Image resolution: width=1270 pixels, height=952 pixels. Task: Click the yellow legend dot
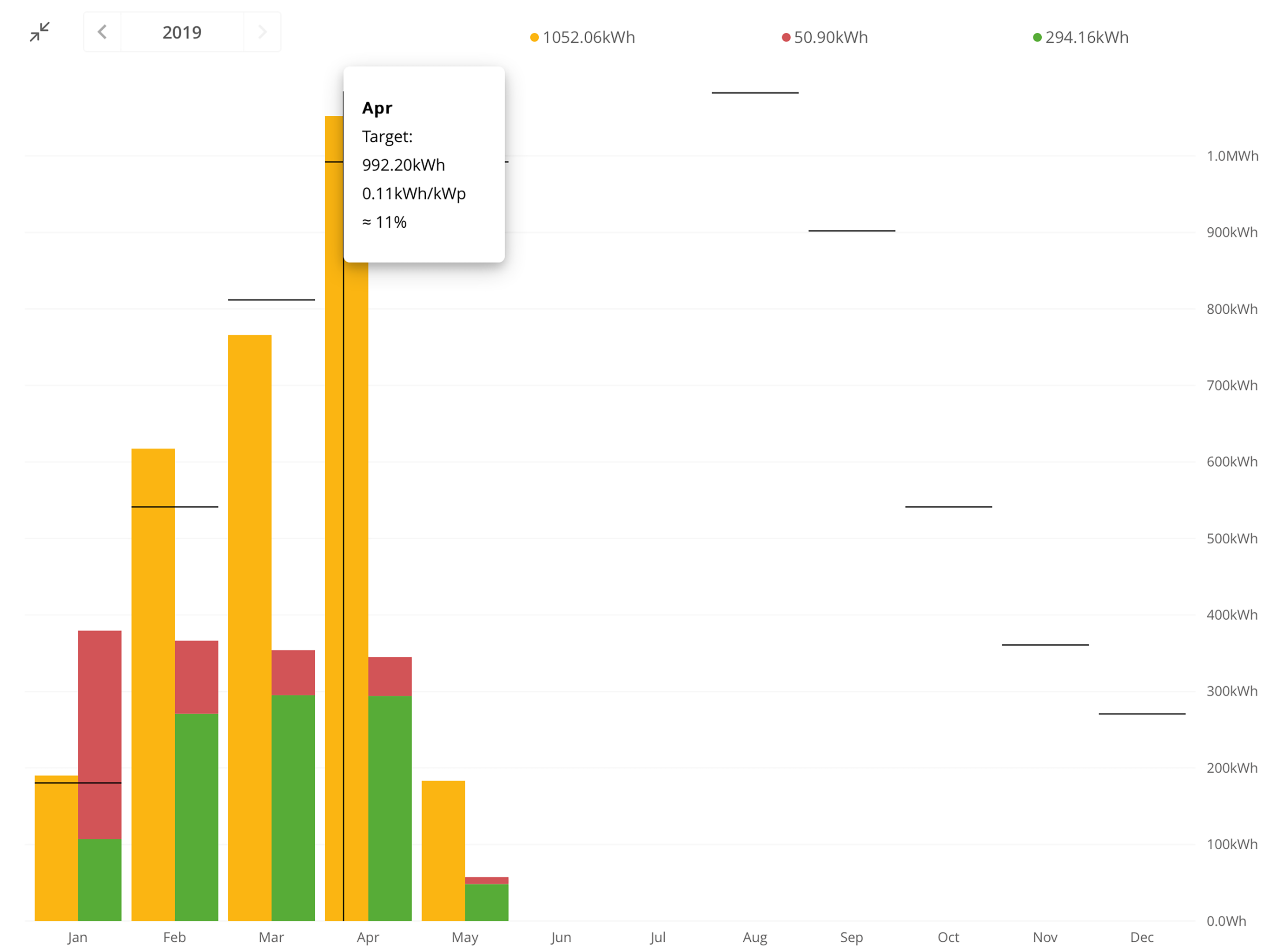pyautogui.click(x=535, y=37)
